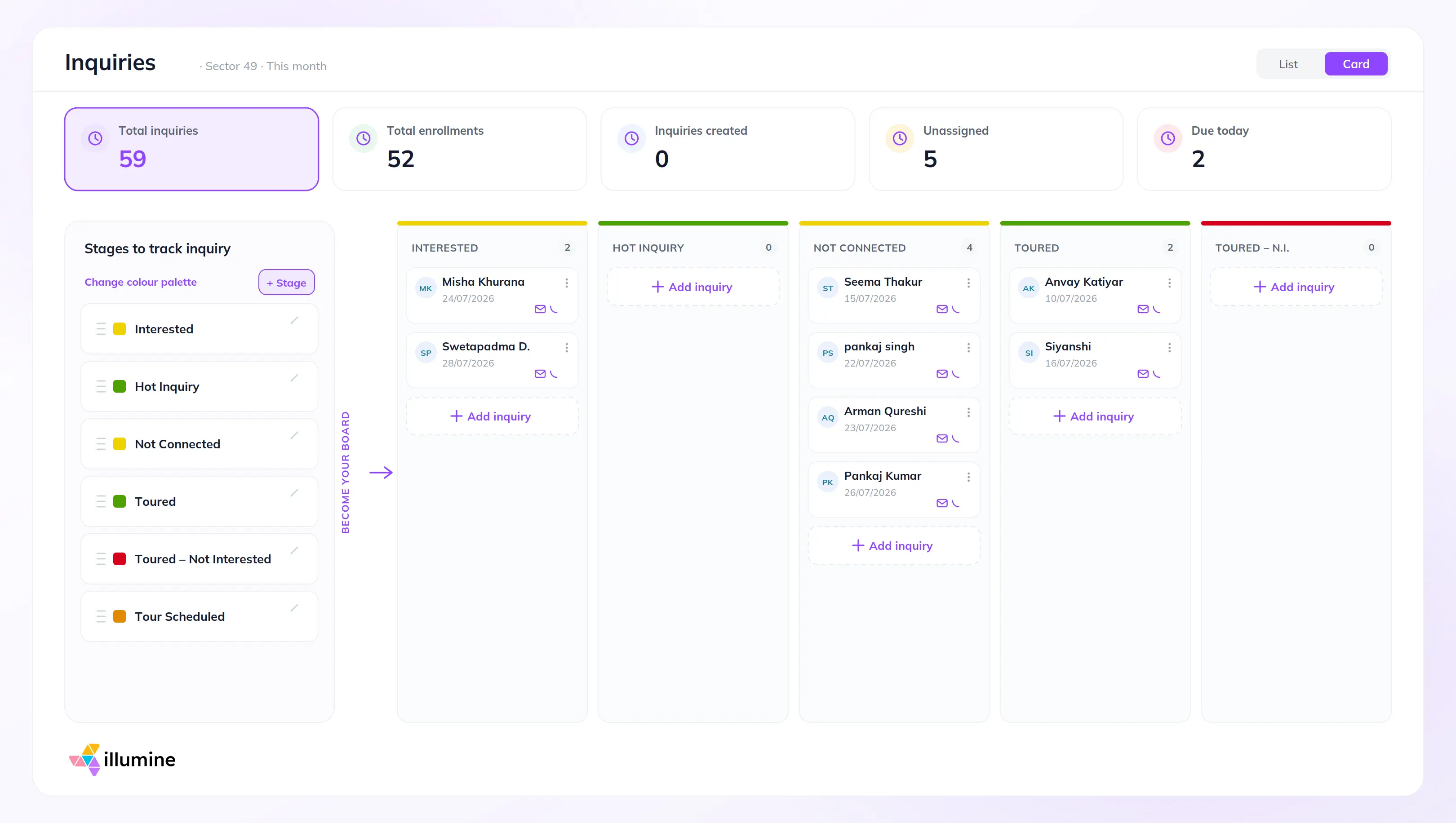Add inquiry in Interested column
The width and height of the screenshot is (1456, 823).
tap(492, 416)
